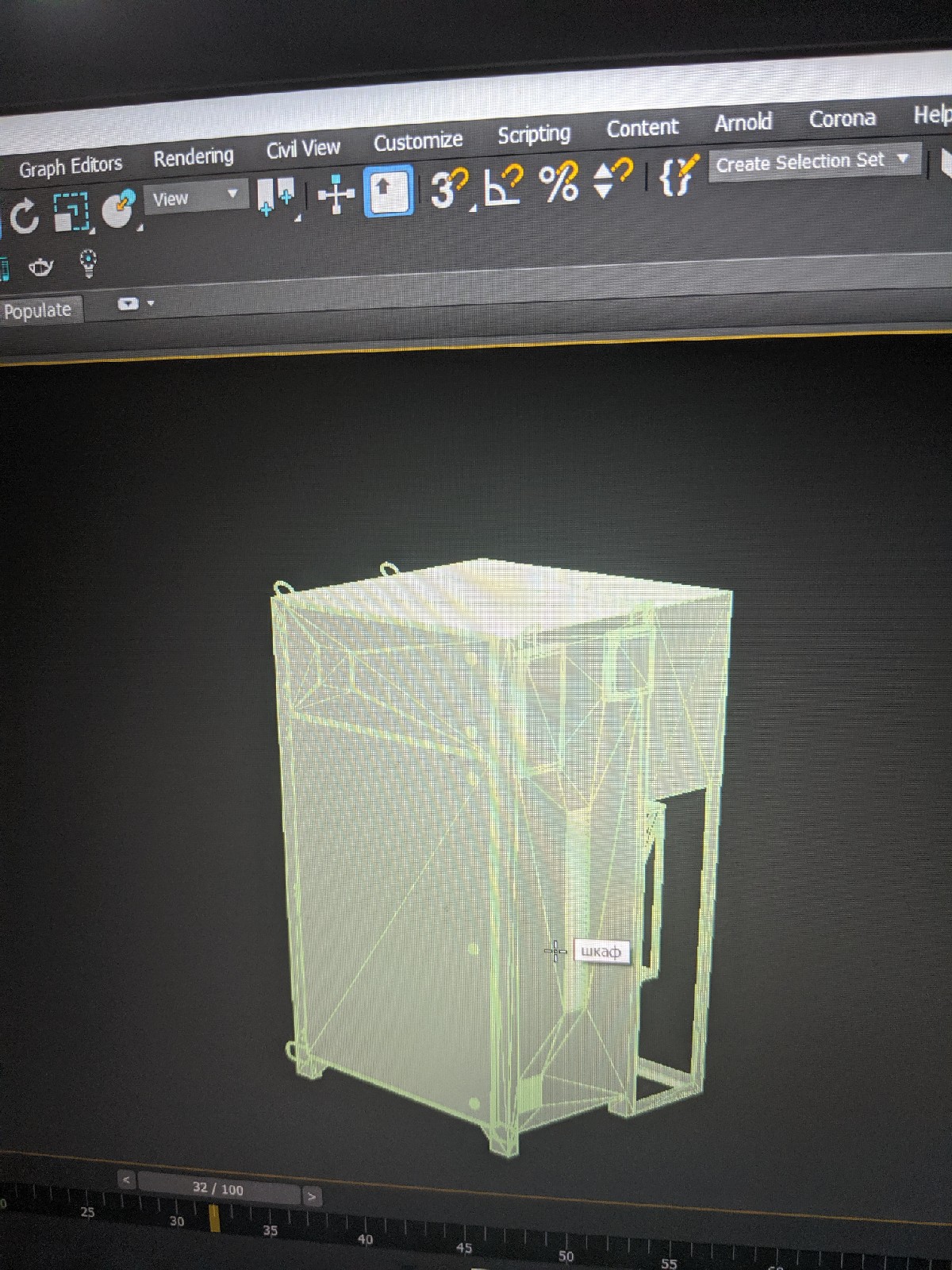This screenshot has width=952, height=1270.
Task: Toggle Angle Snap on the toolbar
Action: point(504,185)
